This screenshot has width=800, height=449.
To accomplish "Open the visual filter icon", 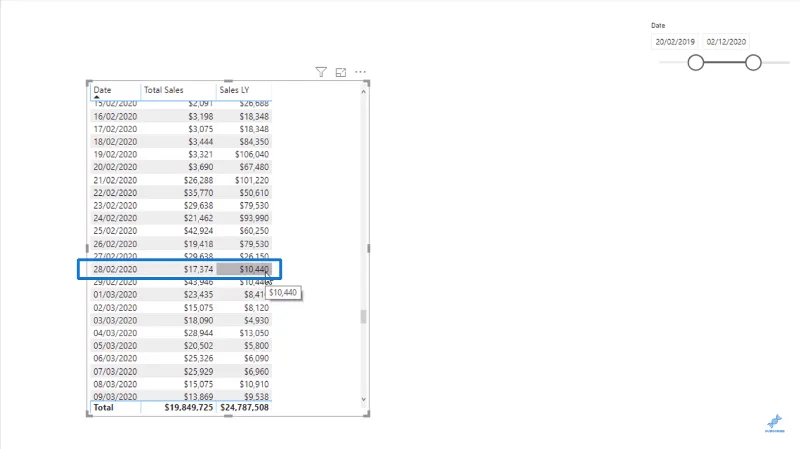I will click(x=321, y=72).
